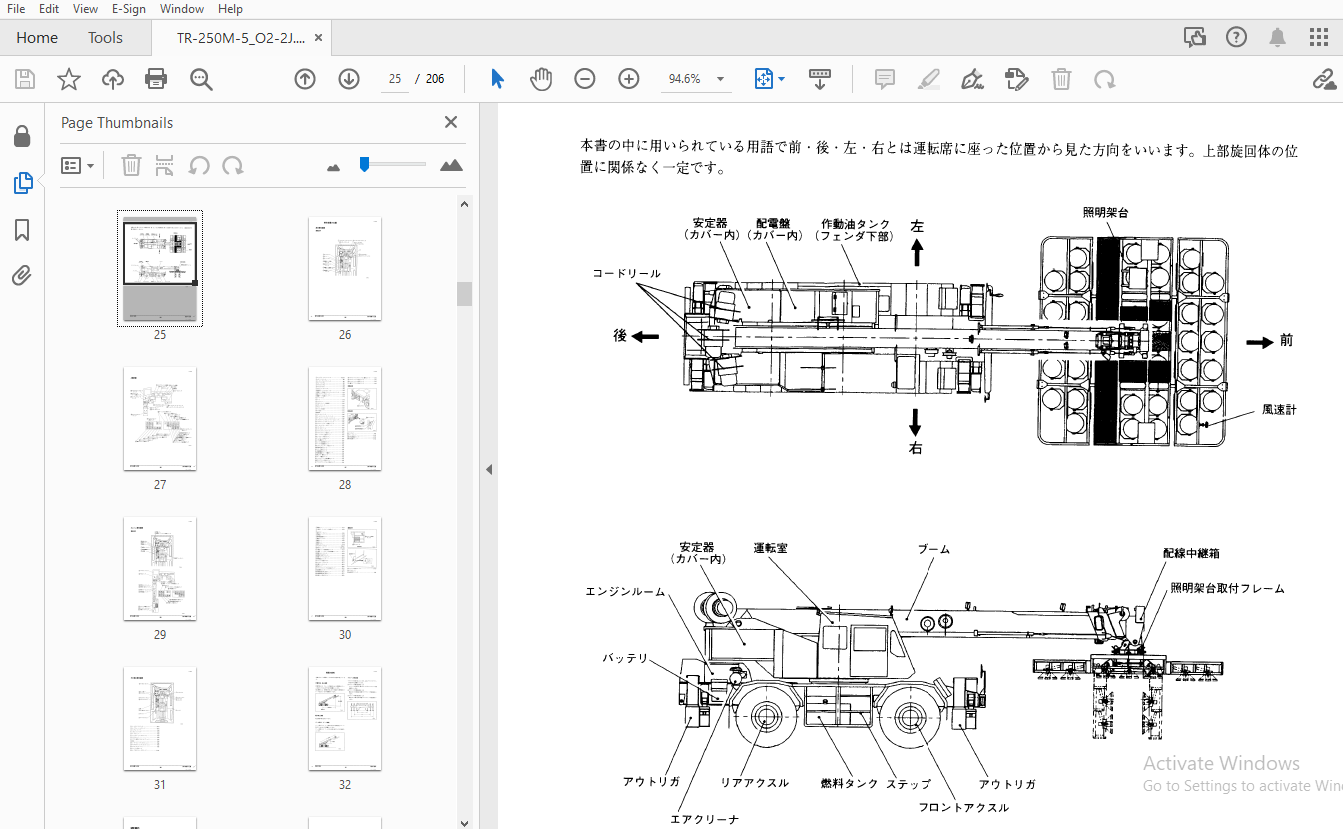
Task: Open the security lock panel
Action: pos(22,137)
